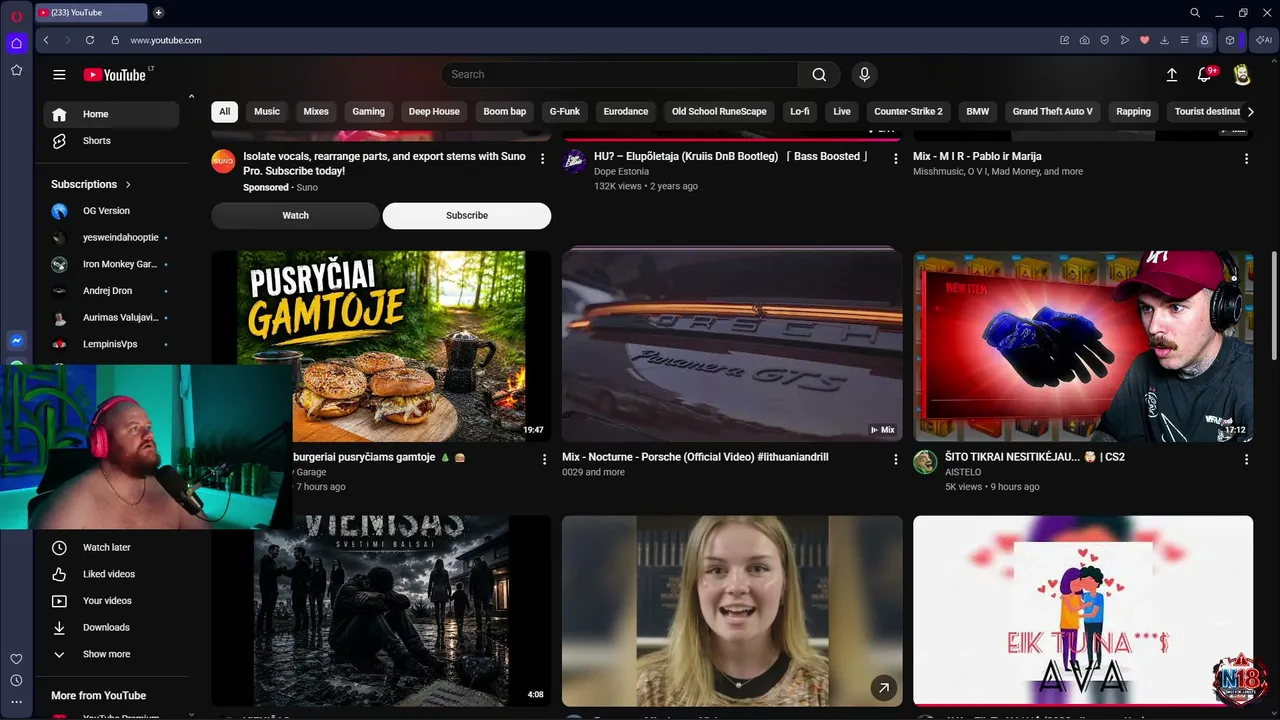Expand the Subscriptions section

click(91, 184)
